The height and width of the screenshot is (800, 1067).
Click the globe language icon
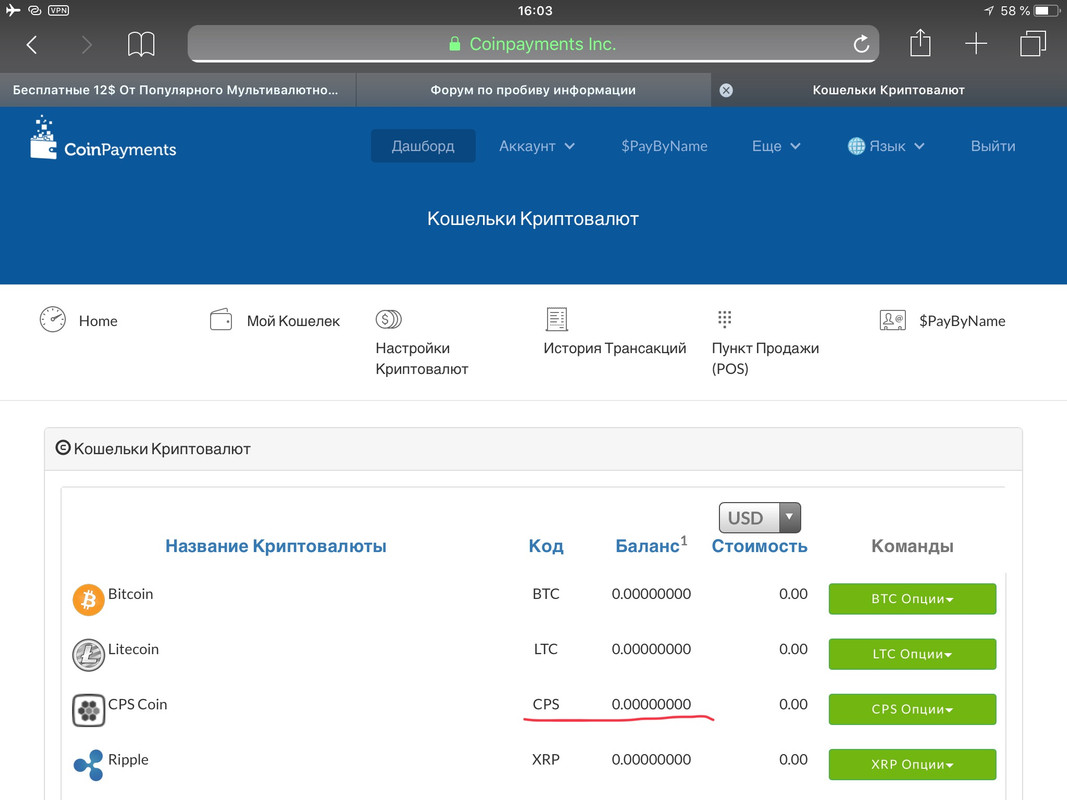coord(856,146)
